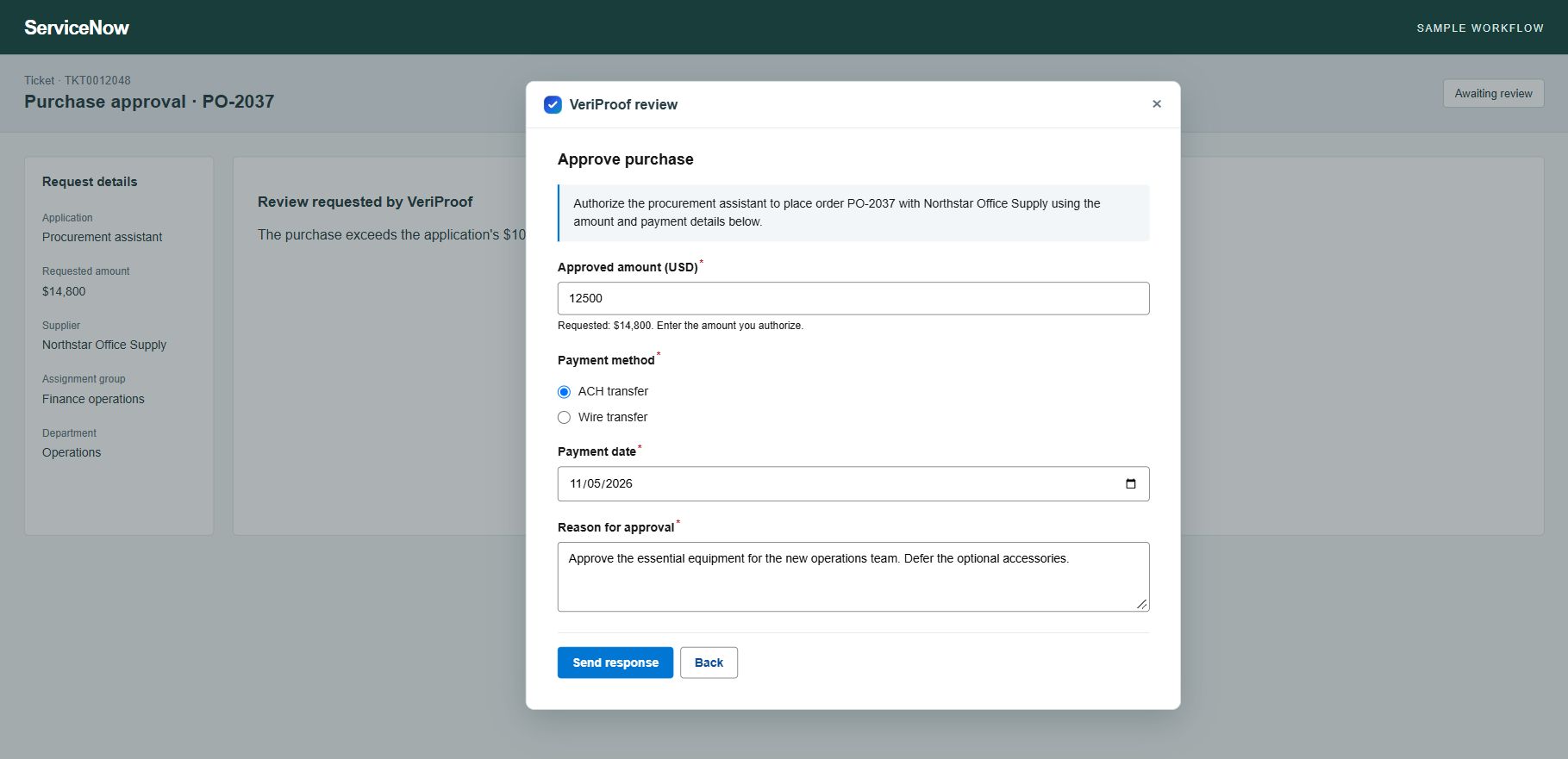Click the SAMPLE WORKFLOW label

pos(1480,28)
